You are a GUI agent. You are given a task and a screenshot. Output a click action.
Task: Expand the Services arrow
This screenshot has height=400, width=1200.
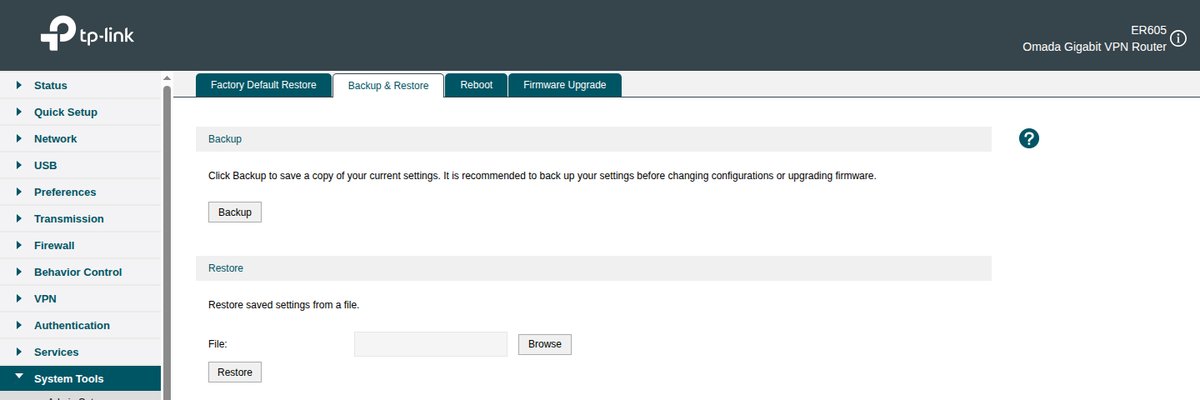tap(19, 352)
